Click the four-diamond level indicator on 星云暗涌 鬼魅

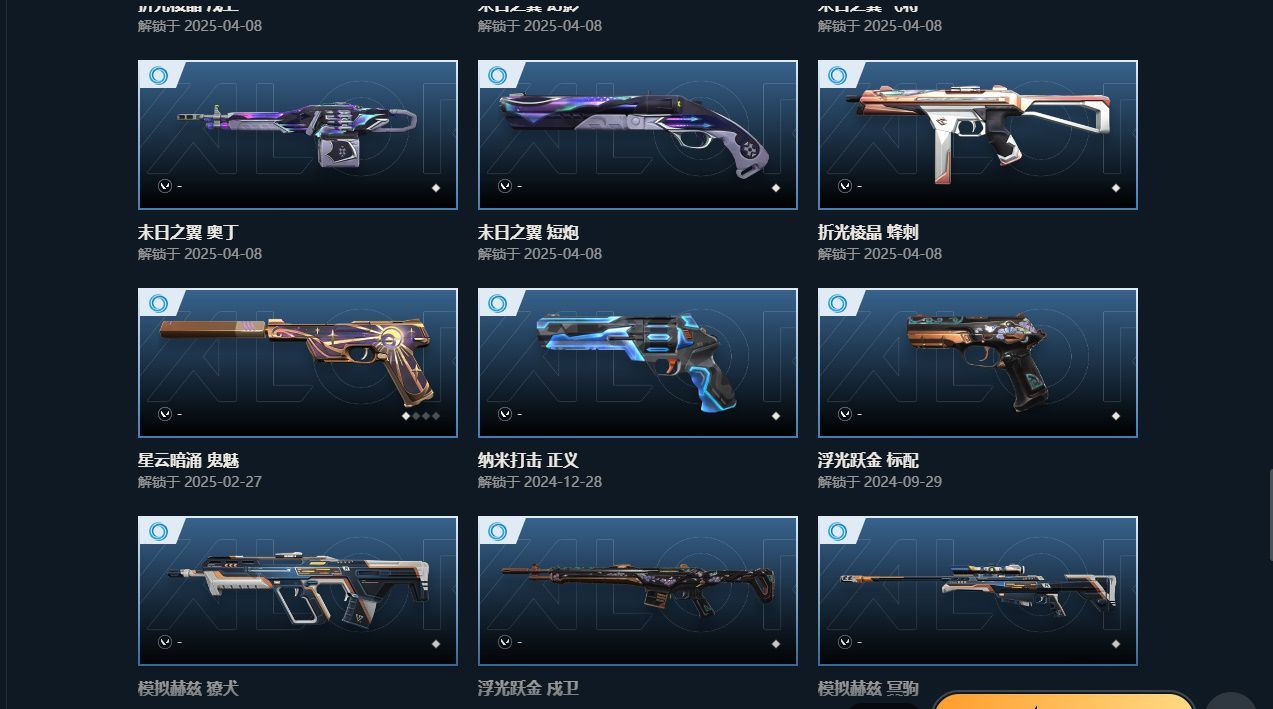tap(421, 415)
